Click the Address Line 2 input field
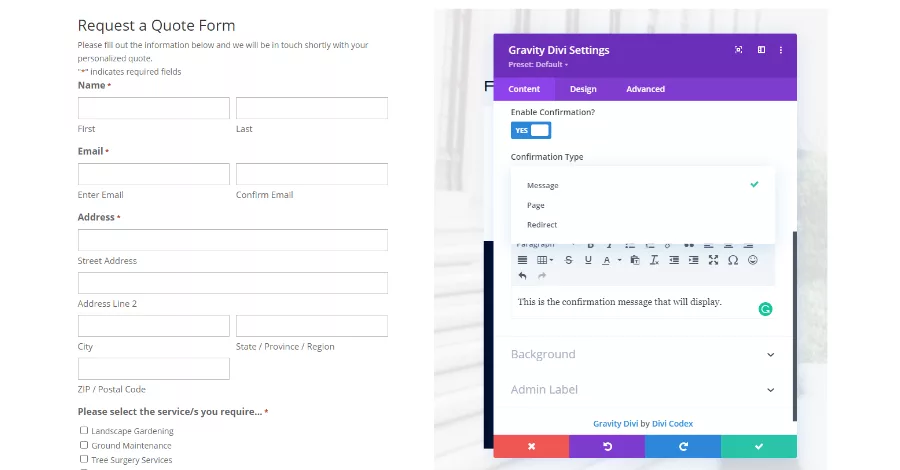Screen dimensions: 900x470 click(233, 283)
